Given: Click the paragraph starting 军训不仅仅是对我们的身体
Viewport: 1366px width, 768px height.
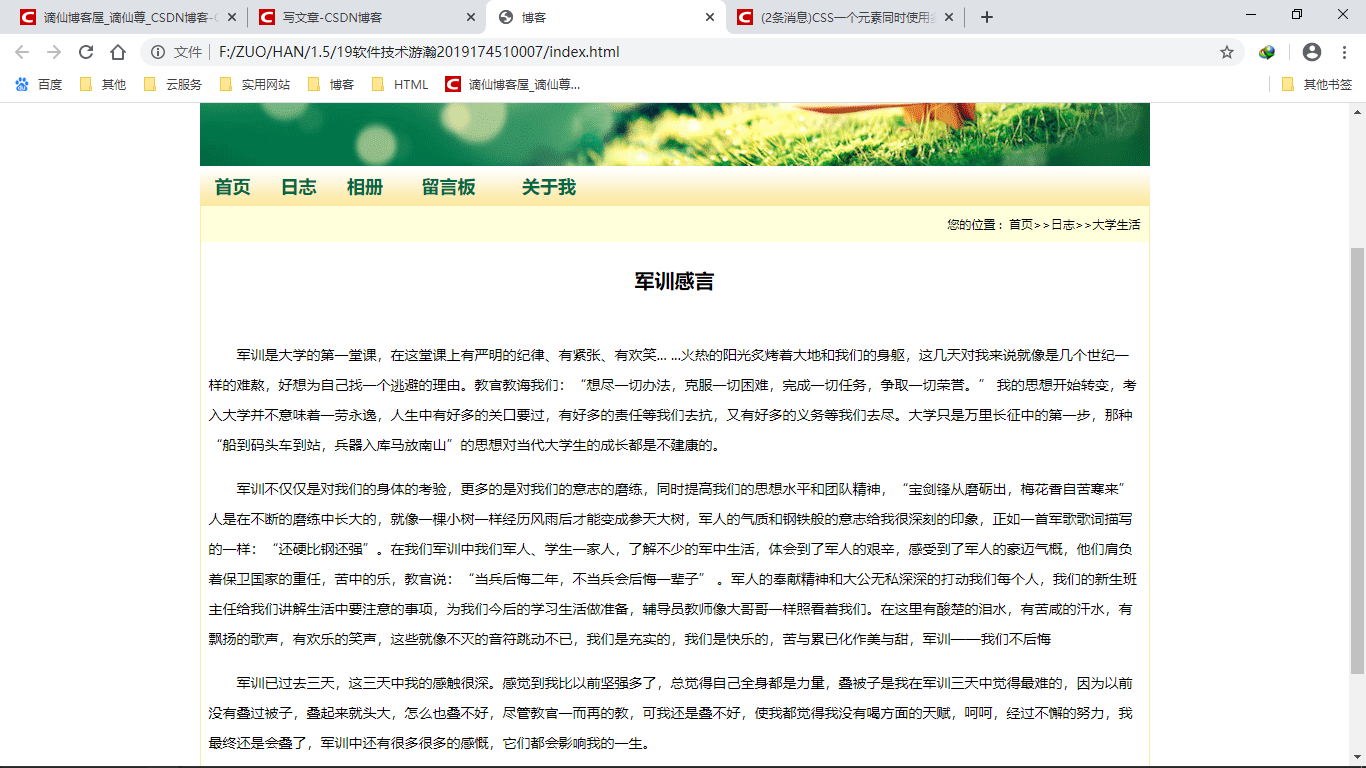Looking at the screenshot, I should 674,564.
